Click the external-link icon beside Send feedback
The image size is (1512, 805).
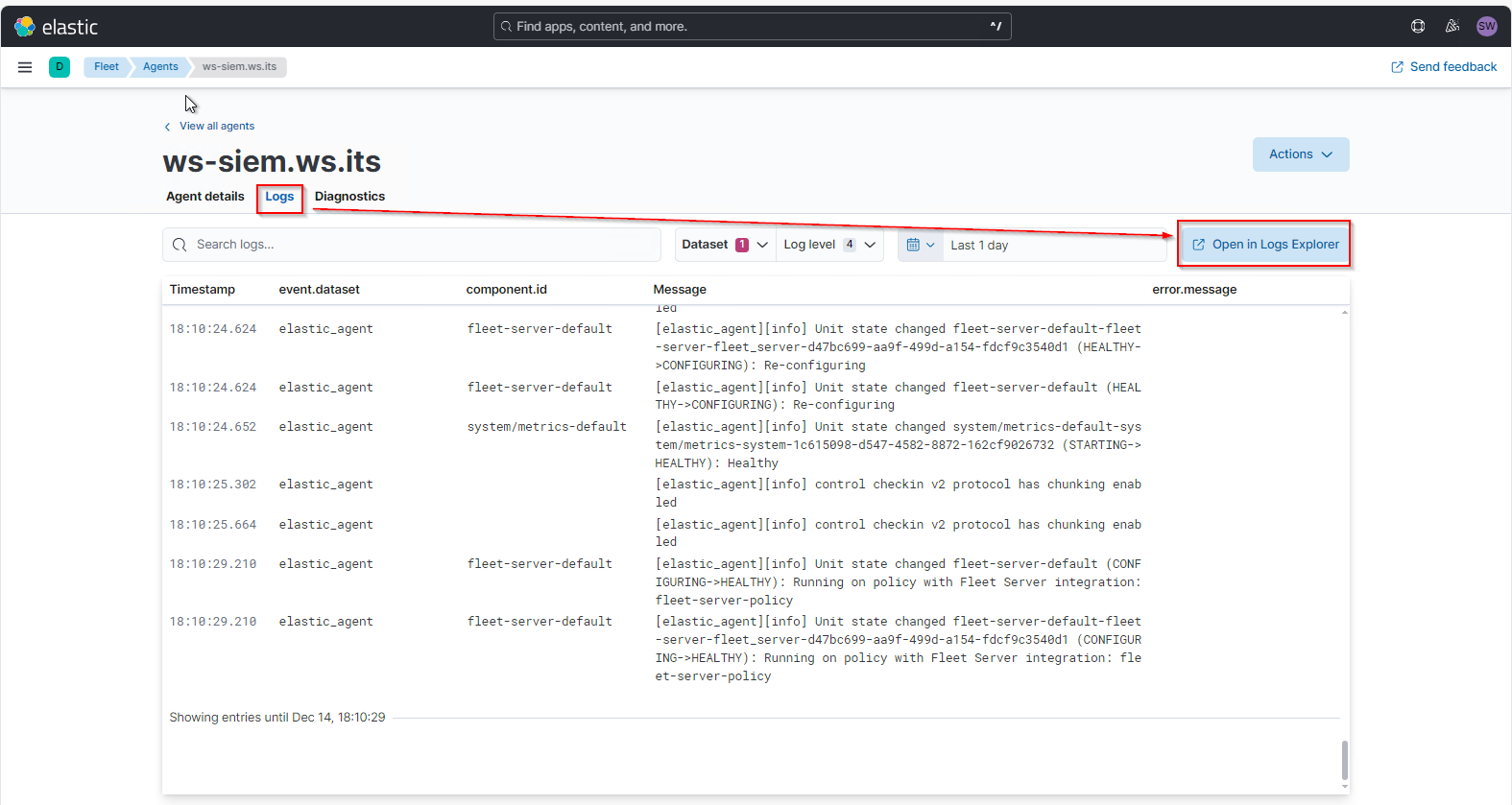1397,67
